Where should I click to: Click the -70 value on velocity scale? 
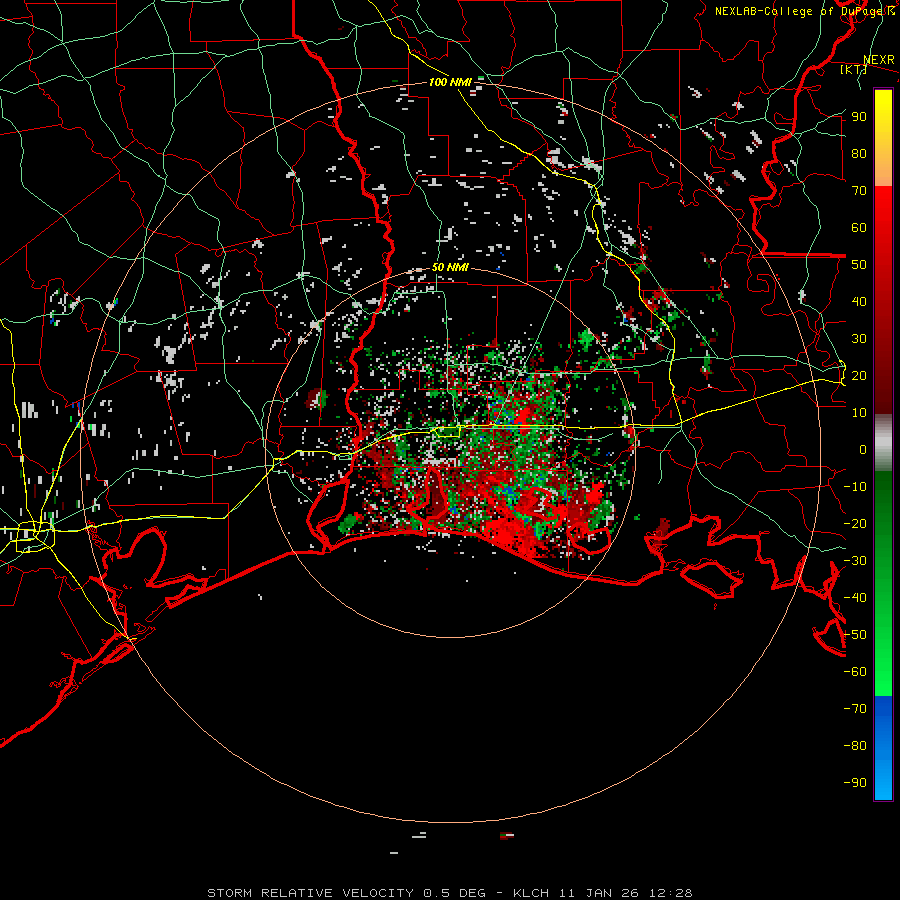click(855, 709)
